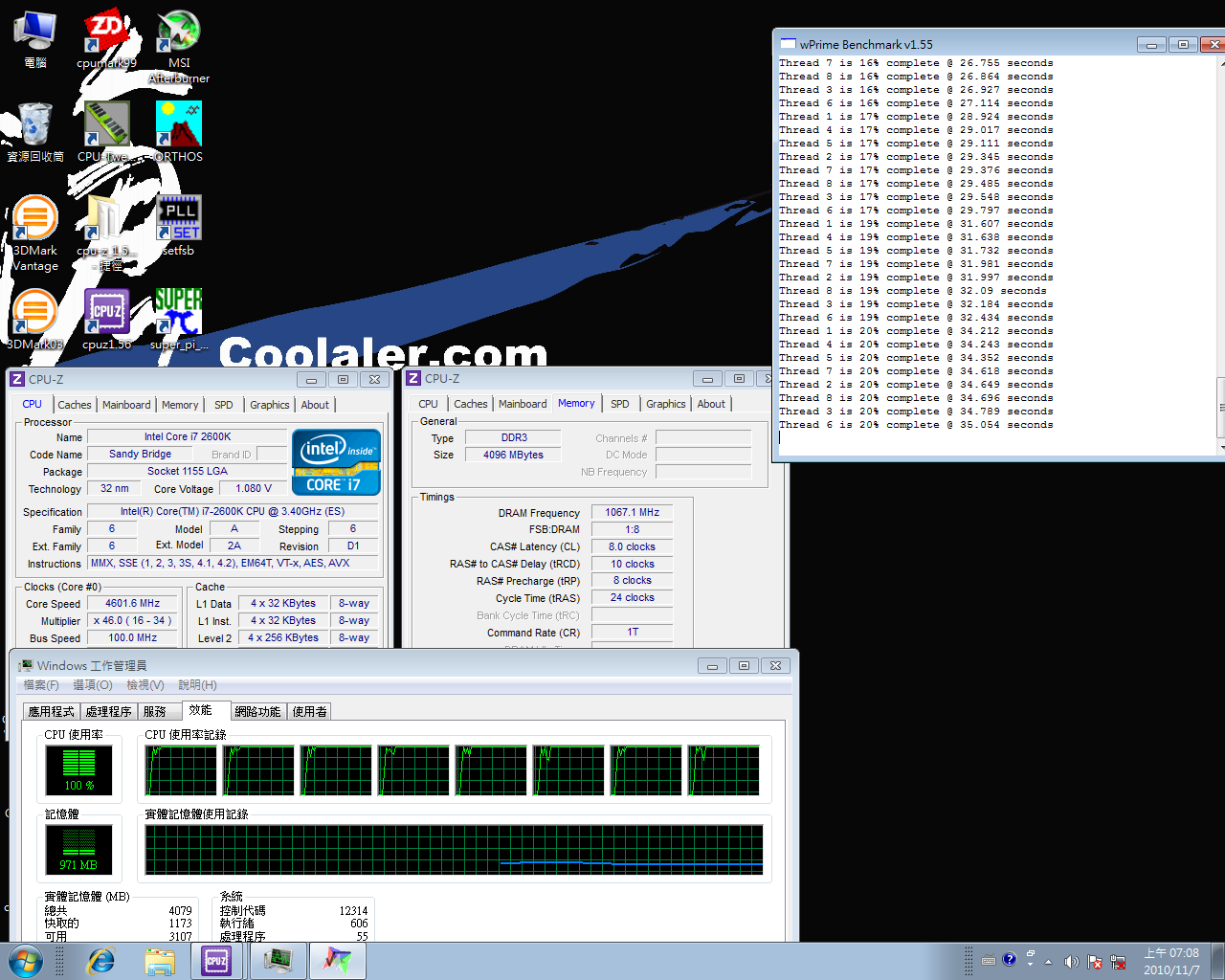Viewport: 1225px width, 980px height.
Task: Switch to 網路功能 tab in Task Manager
Action: click(x=257, y=711)
